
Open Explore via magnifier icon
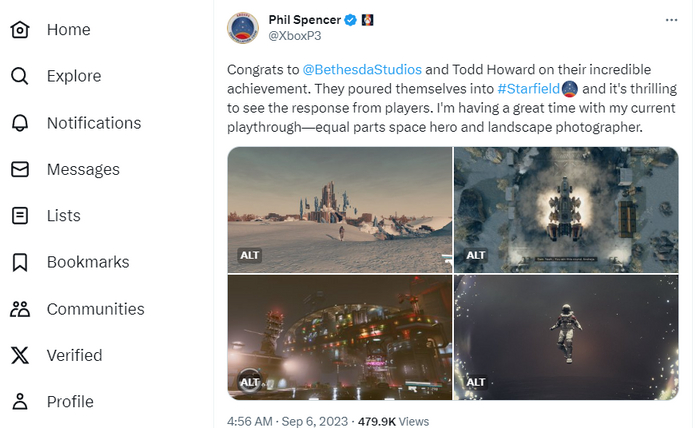click(x=19, y=76)
